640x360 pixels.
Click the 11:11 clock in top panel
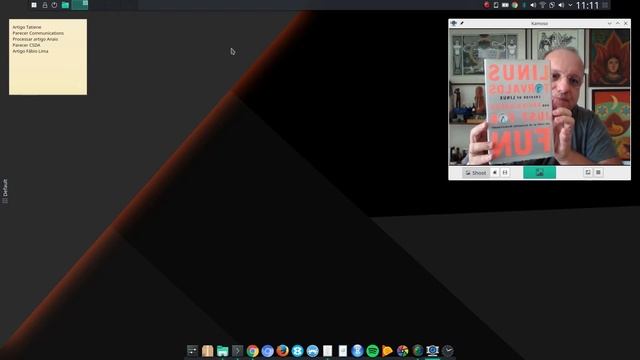point(587,5)
